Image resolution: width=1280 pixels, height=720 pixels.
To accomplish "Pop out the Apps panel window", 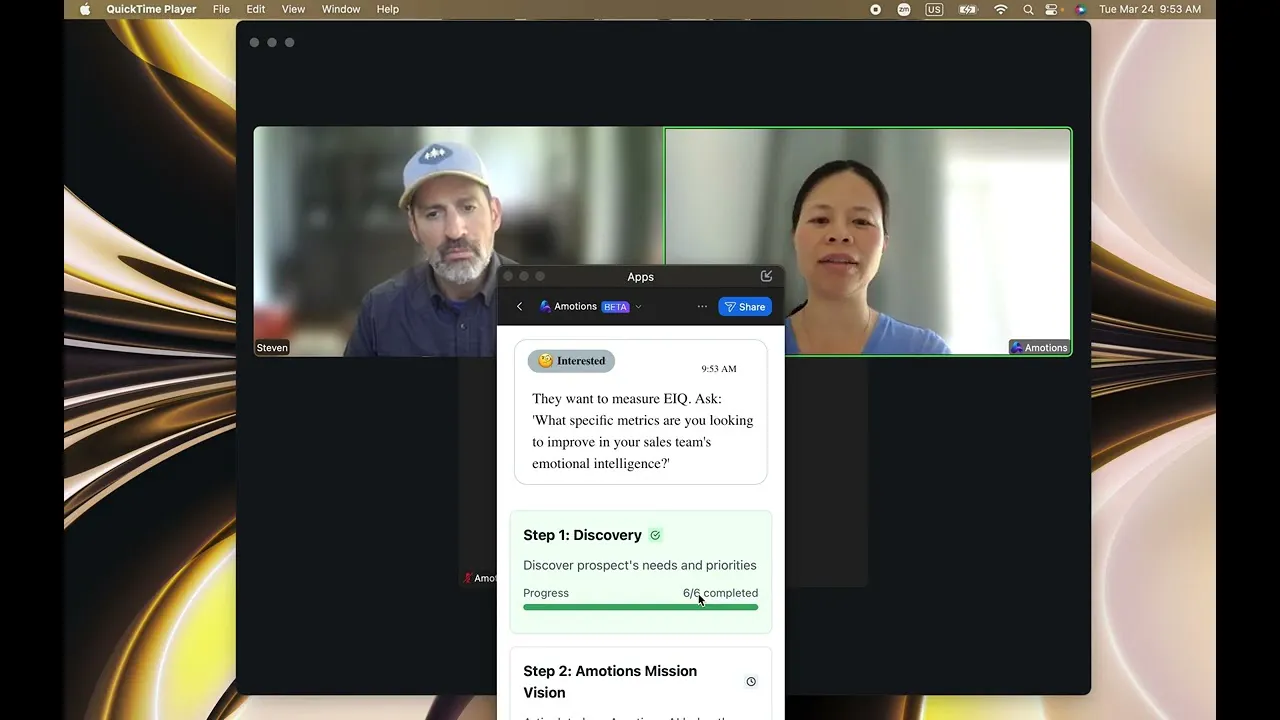I will click(x=767, y=276).
